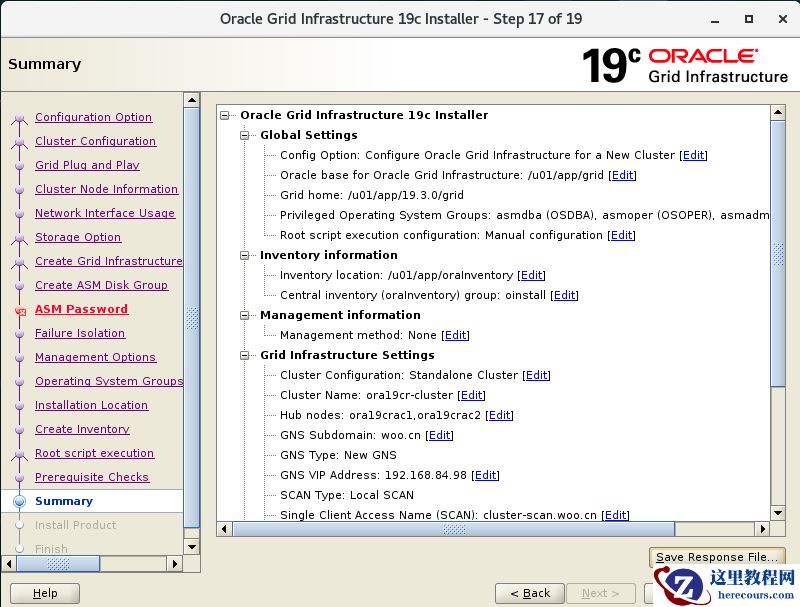The width and height of the screenshot is (800, 607).
Task: Go to Configuration Option step
Action: (x=93, y=117)
